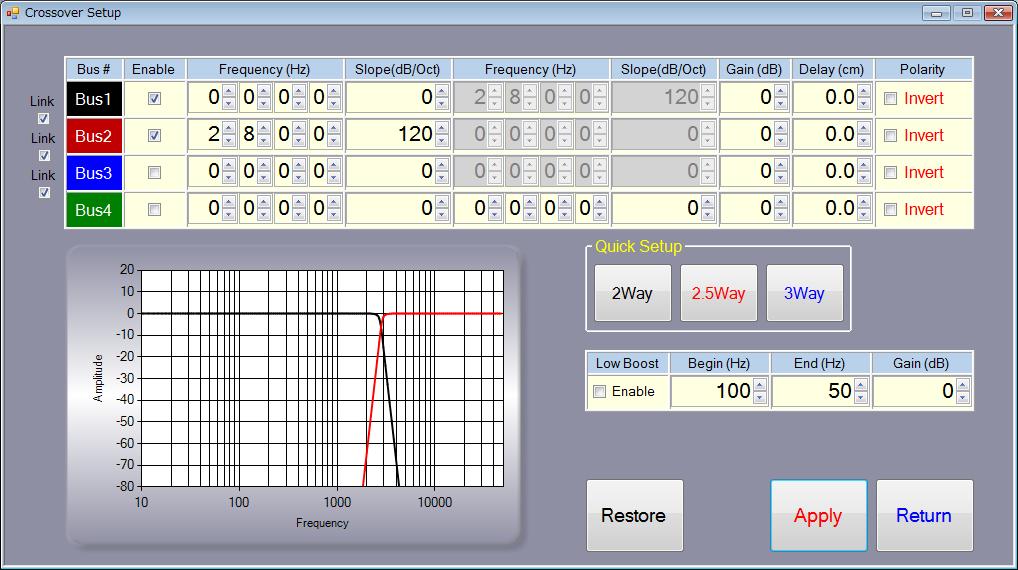Enable the Bus3 checkbox
The width and height of the screenshot is (1018, 570).
[154, 173]
